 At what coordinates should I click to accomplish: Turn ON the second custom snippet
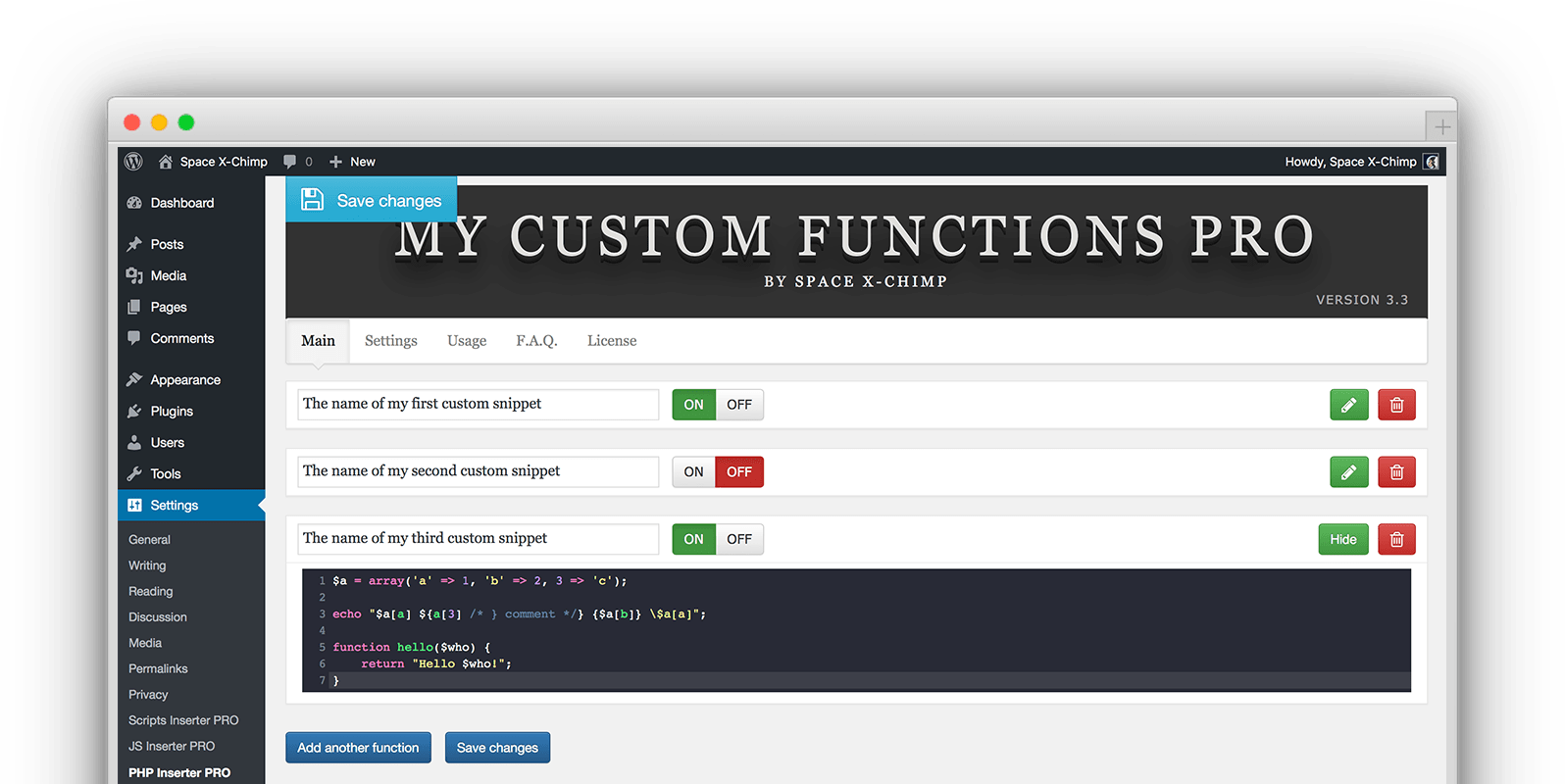pos(693,472)
